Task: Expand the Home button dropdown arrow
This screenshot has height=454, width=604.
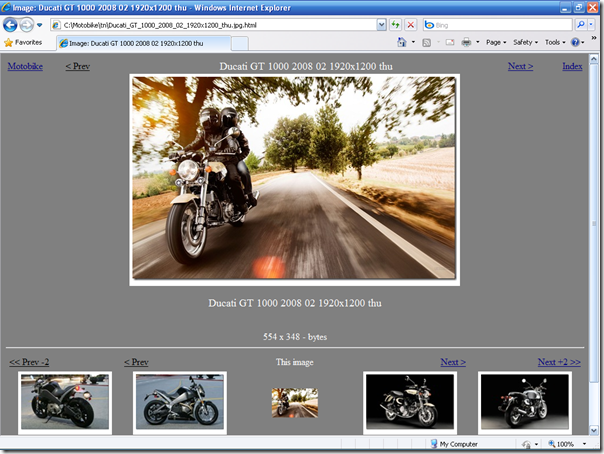Action: pos(413,42)
